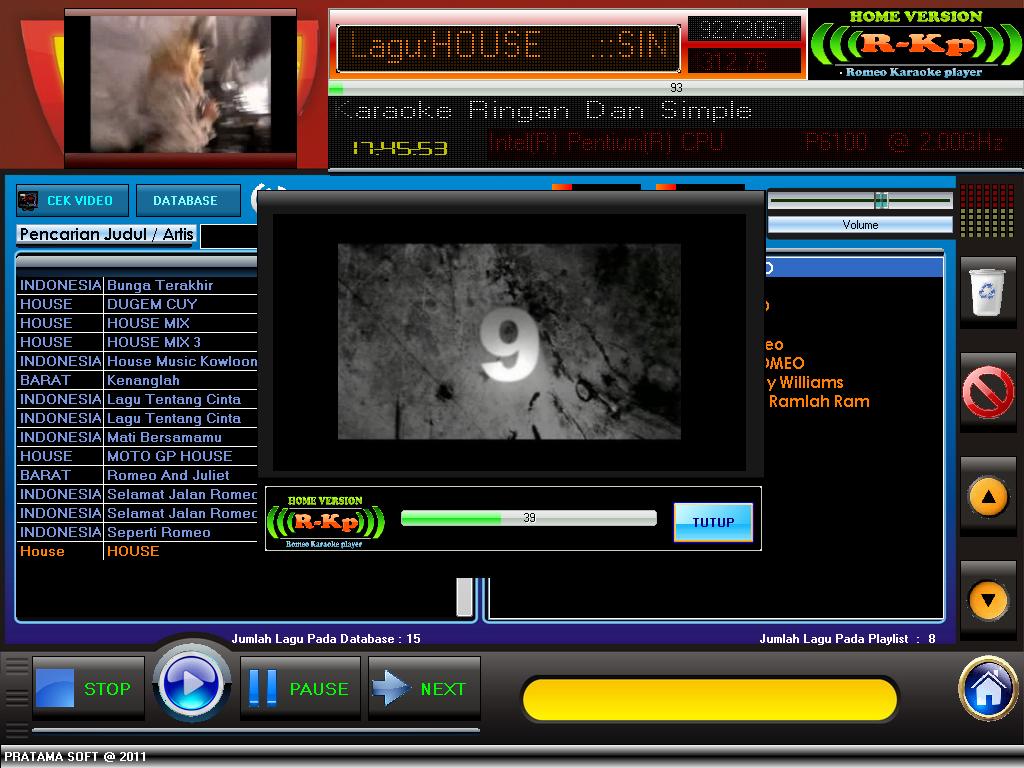
Task: Skip to the NEXT song
Action: [424, 688]
